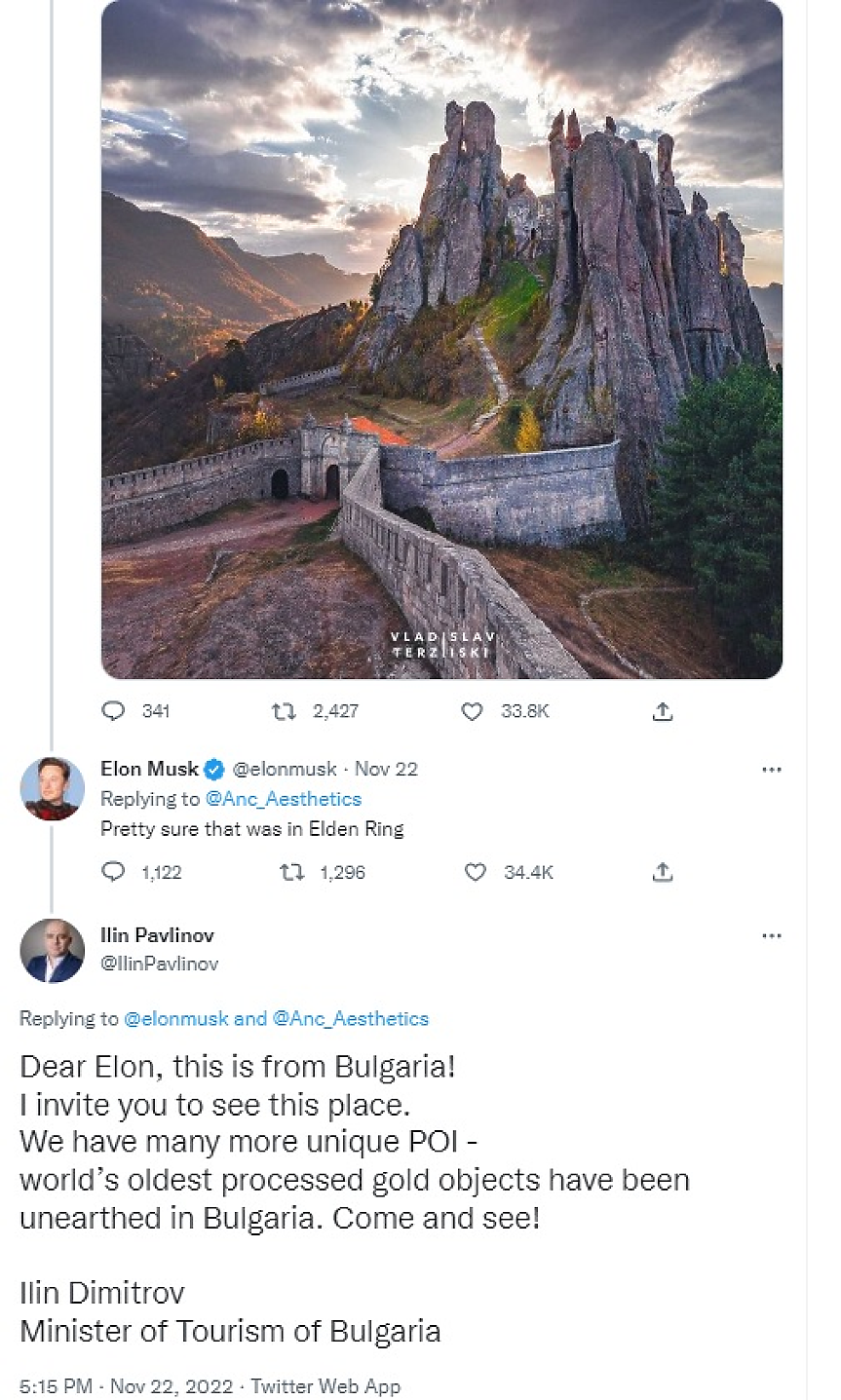The height and width of the screenshot is (1400, 841).
Task: Open Elon Musk's profile picture
Action: pos(52,788)
